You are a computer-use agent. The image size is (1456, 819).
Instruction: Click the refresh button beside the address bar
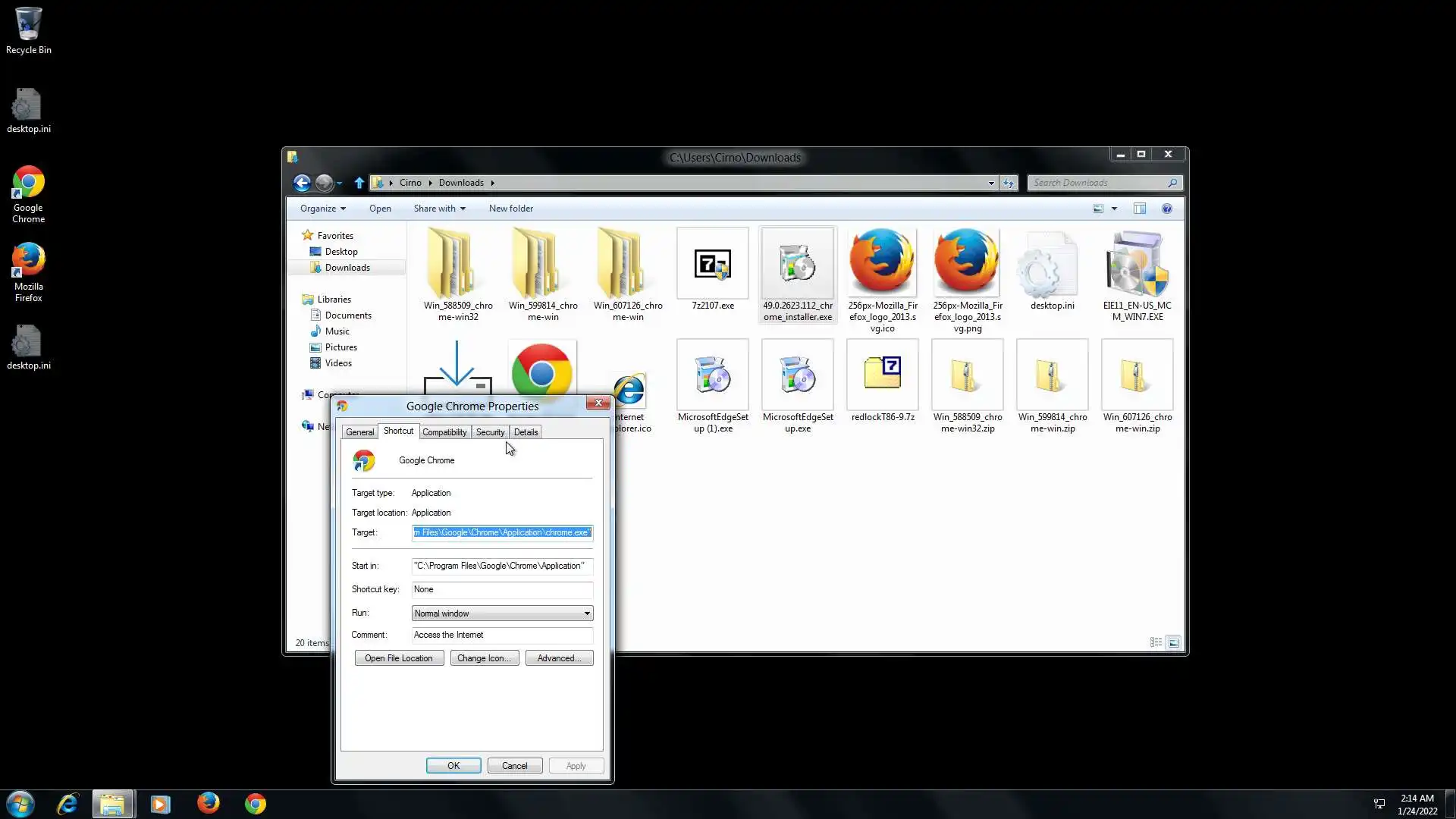coord(1008,183)
